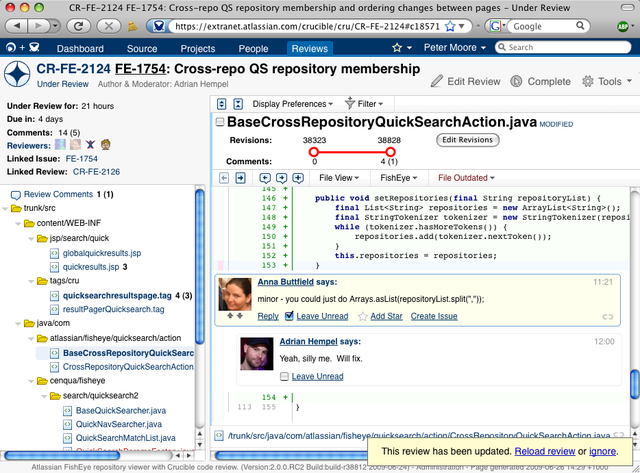Uncheck Leave Unread on Anna's comment

[290, 316]
